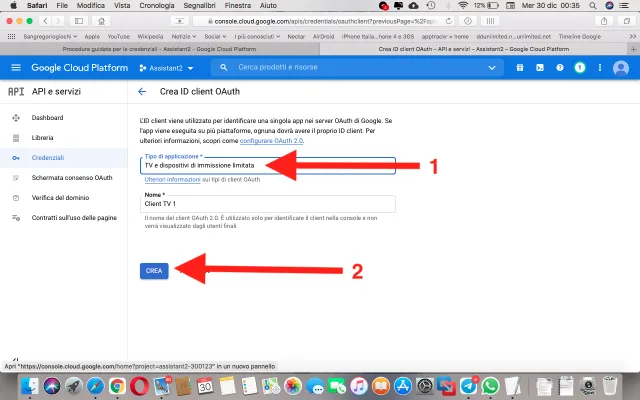
Task: Open Dashboard in the API sidebar
Action: pos(49,118)
